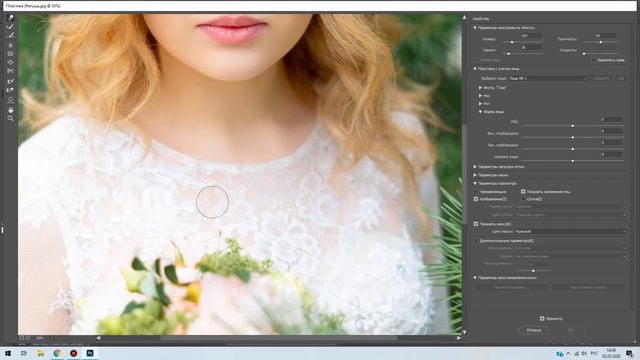The width and height of the screenshot is (640, 360).
Task: Click the brush Размер slider handle
Action: 512,42
